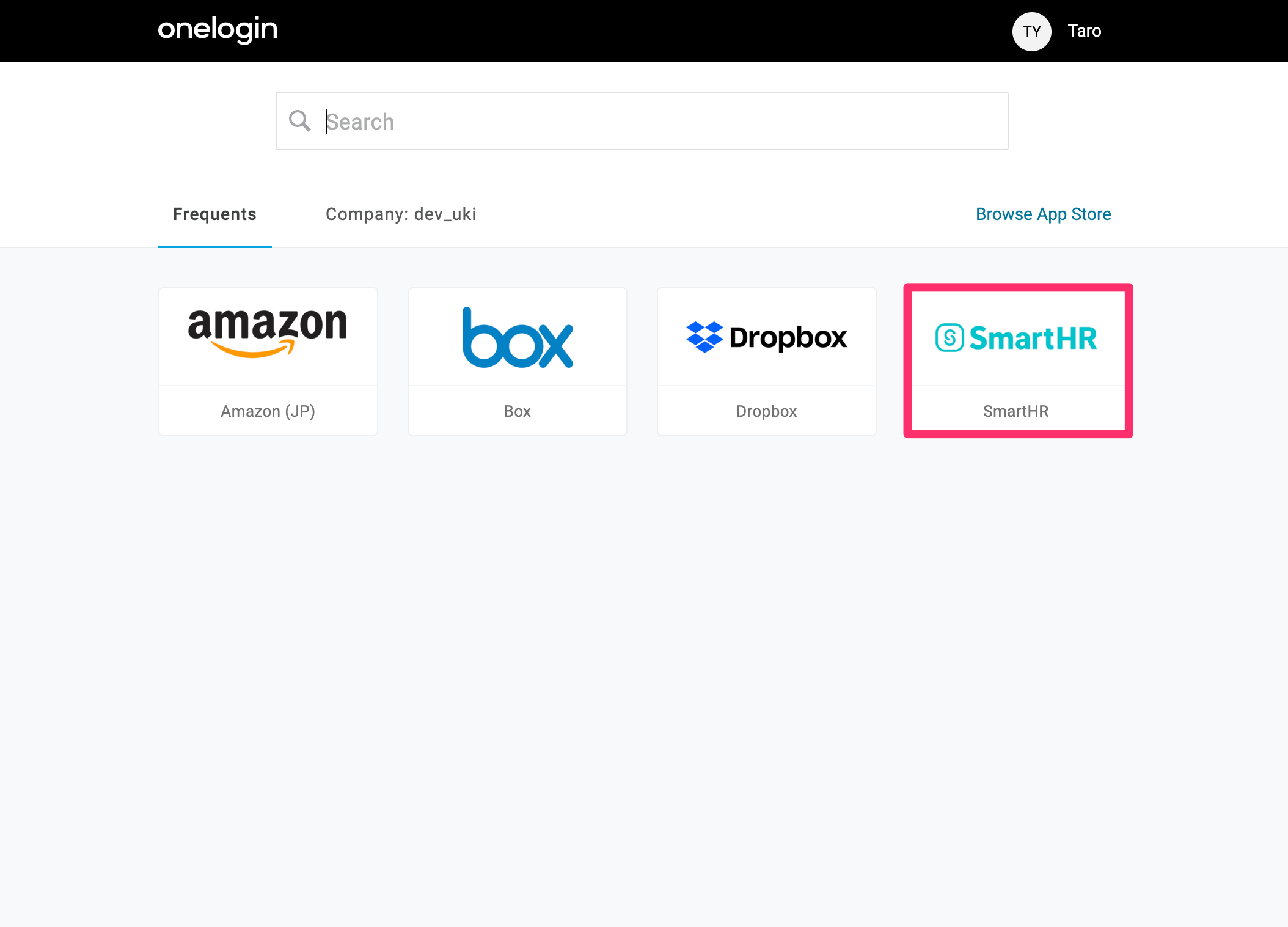Click the search magnifier icon

coord(299,121)
